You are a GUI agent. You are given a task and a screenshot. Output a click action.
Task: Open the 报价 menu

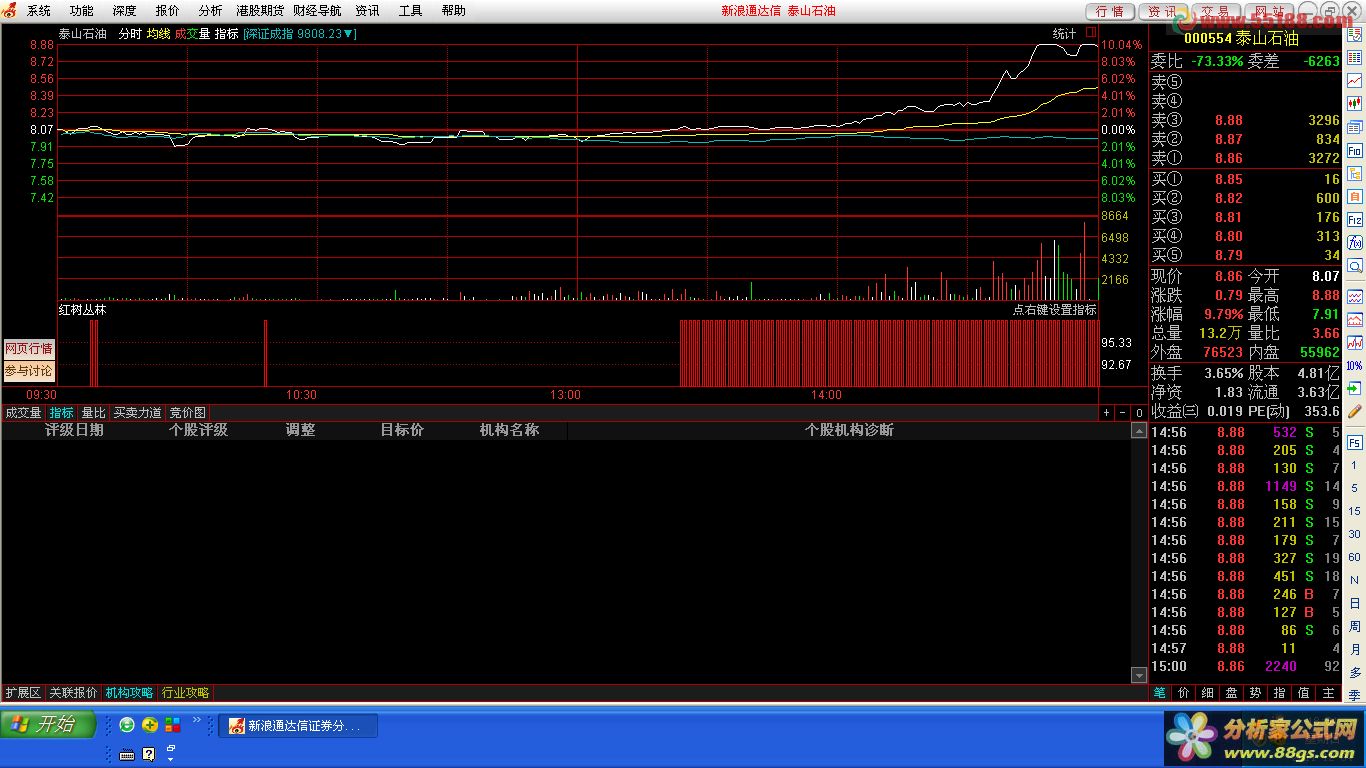(x=167, y=11)
